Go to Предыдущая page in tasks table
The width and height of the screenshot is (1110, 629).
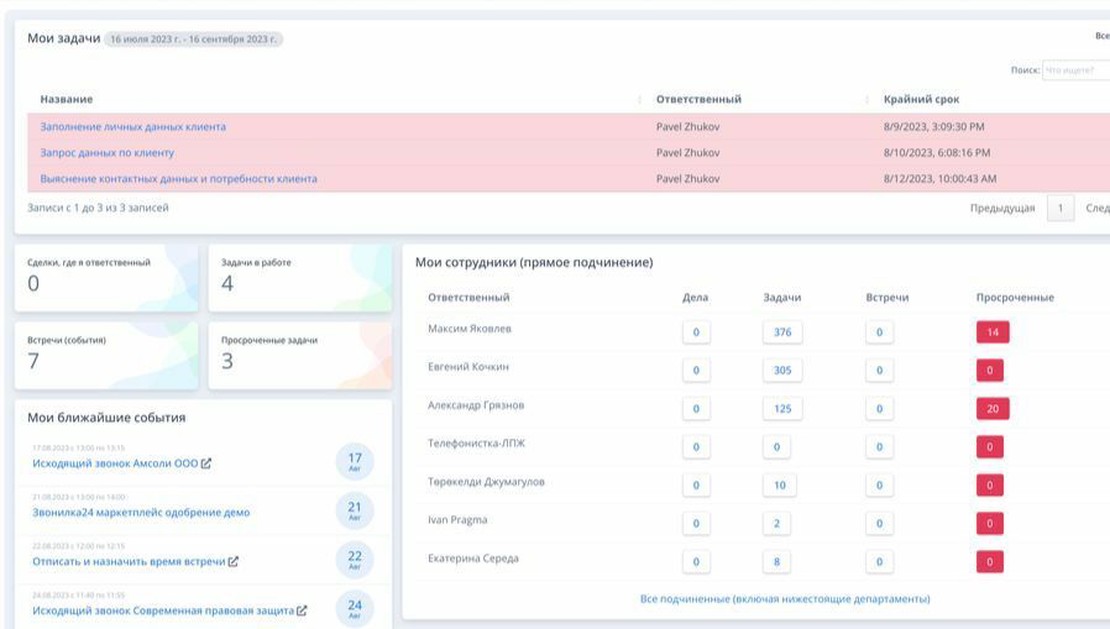pyautogui.click(x=1002, y=208)
